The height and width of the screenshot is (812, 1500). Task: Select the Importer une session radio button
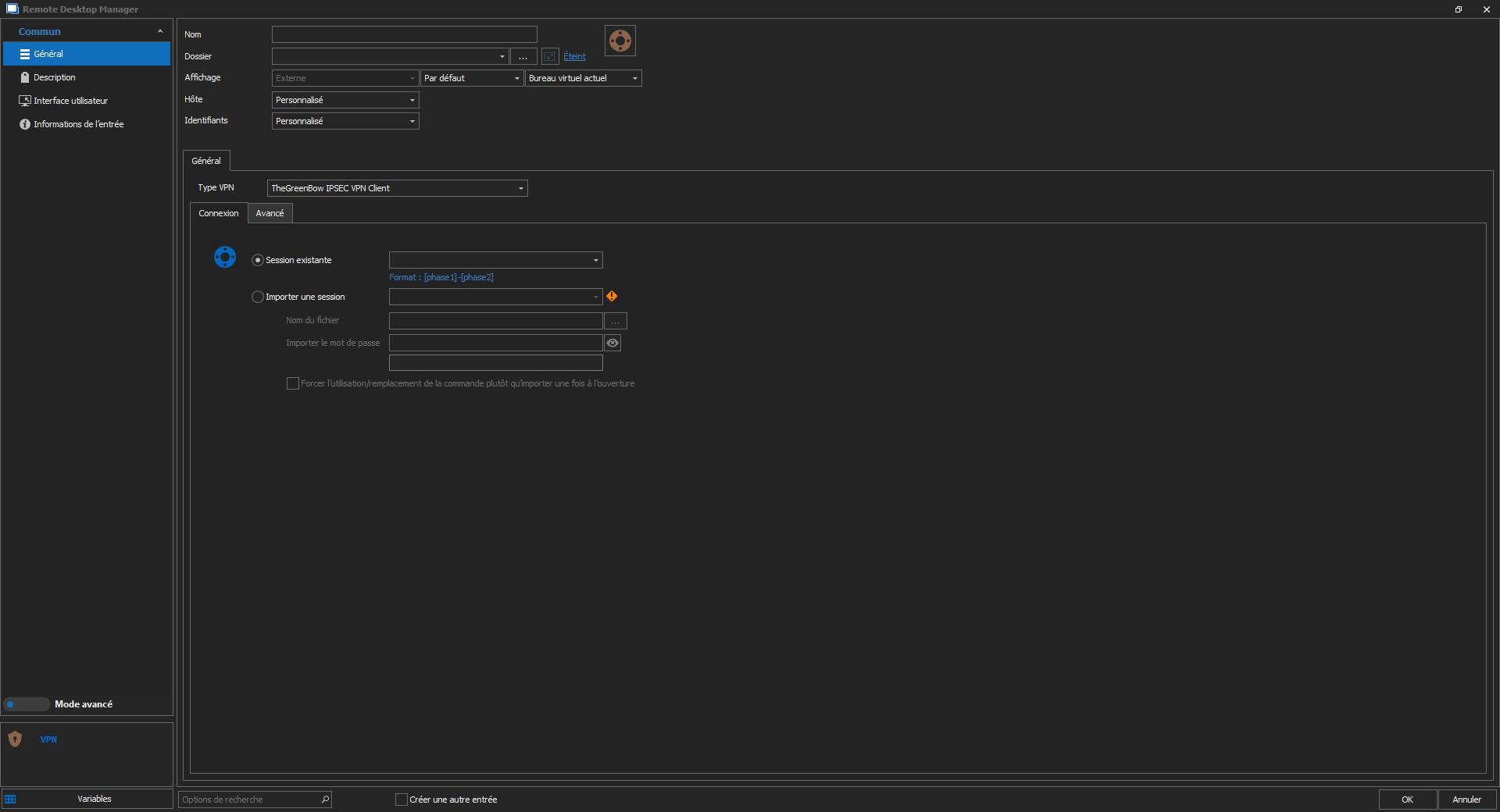pyautogui.click(x=258, y=297)
